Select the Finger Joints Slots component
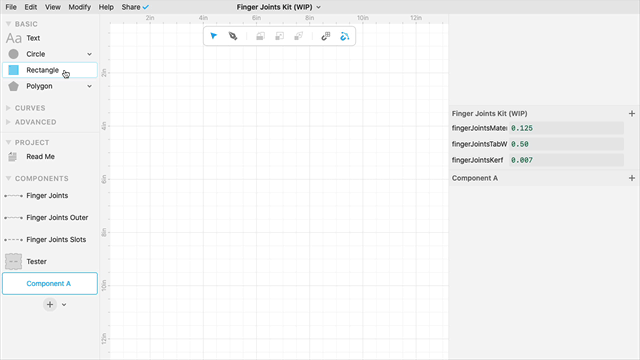 (x=50, y=240)
